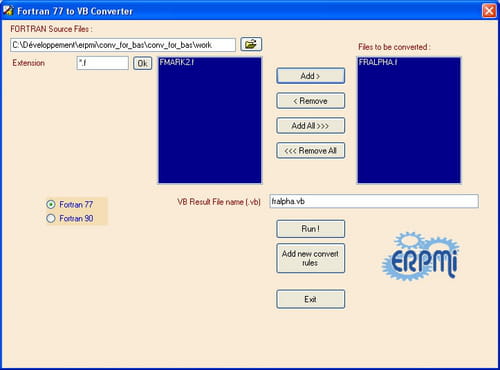Click empty area of source files listbox

tap(210, 127)
